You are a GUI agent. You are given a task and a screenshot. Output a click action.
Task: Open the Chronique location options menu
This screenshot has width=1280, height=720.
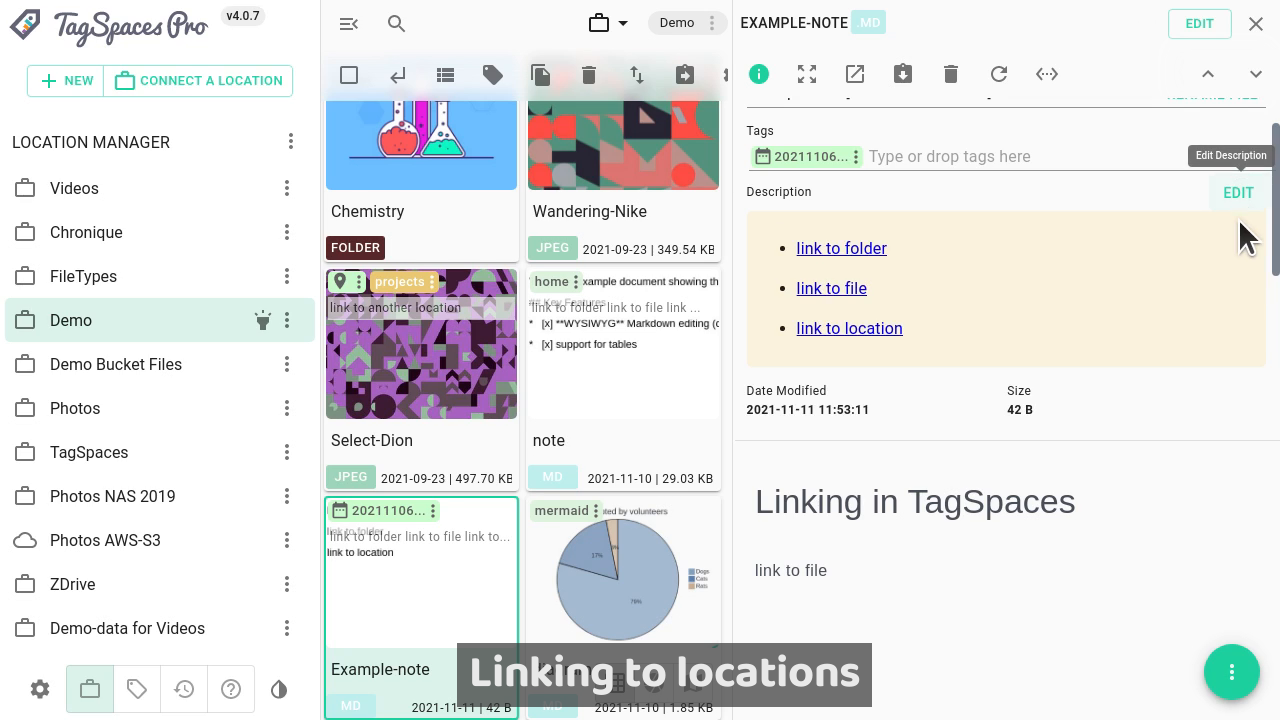click(287, 232)
